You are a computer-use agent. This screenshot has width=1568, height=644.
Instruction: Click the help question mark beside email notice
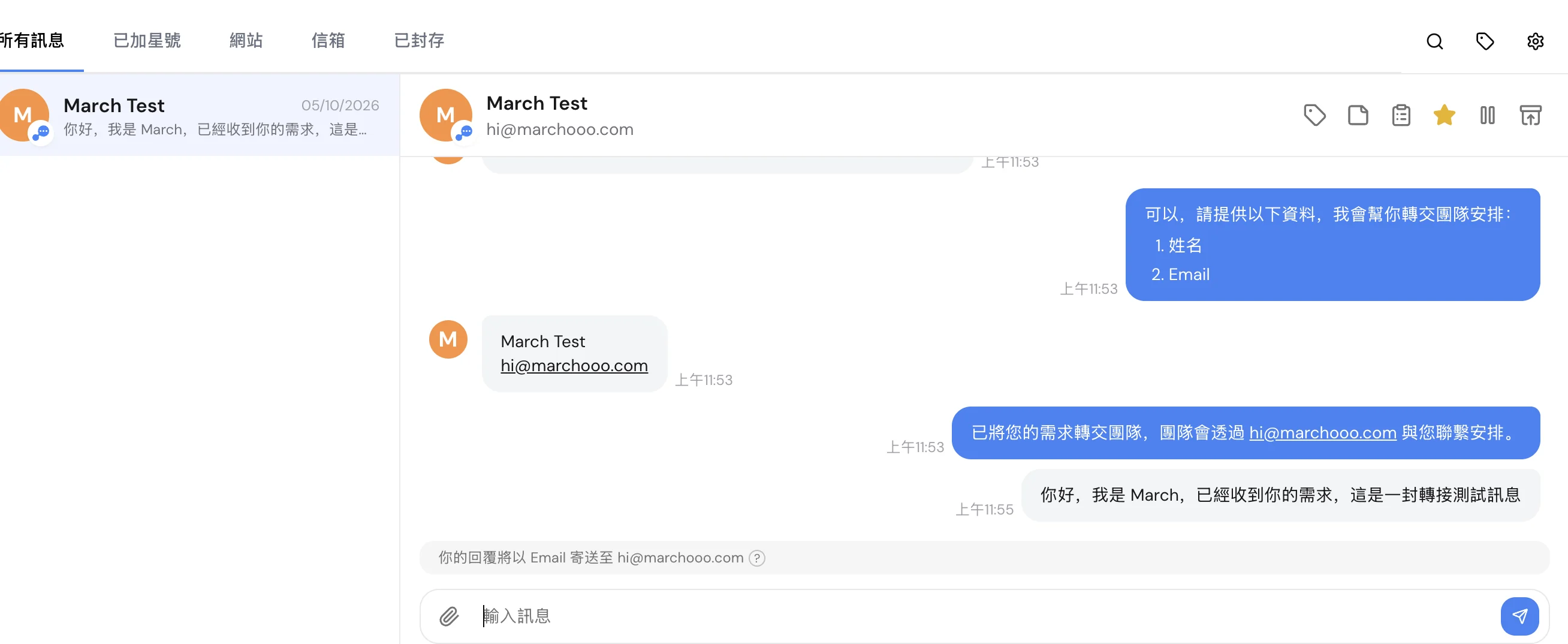click(x=756, y=558)
